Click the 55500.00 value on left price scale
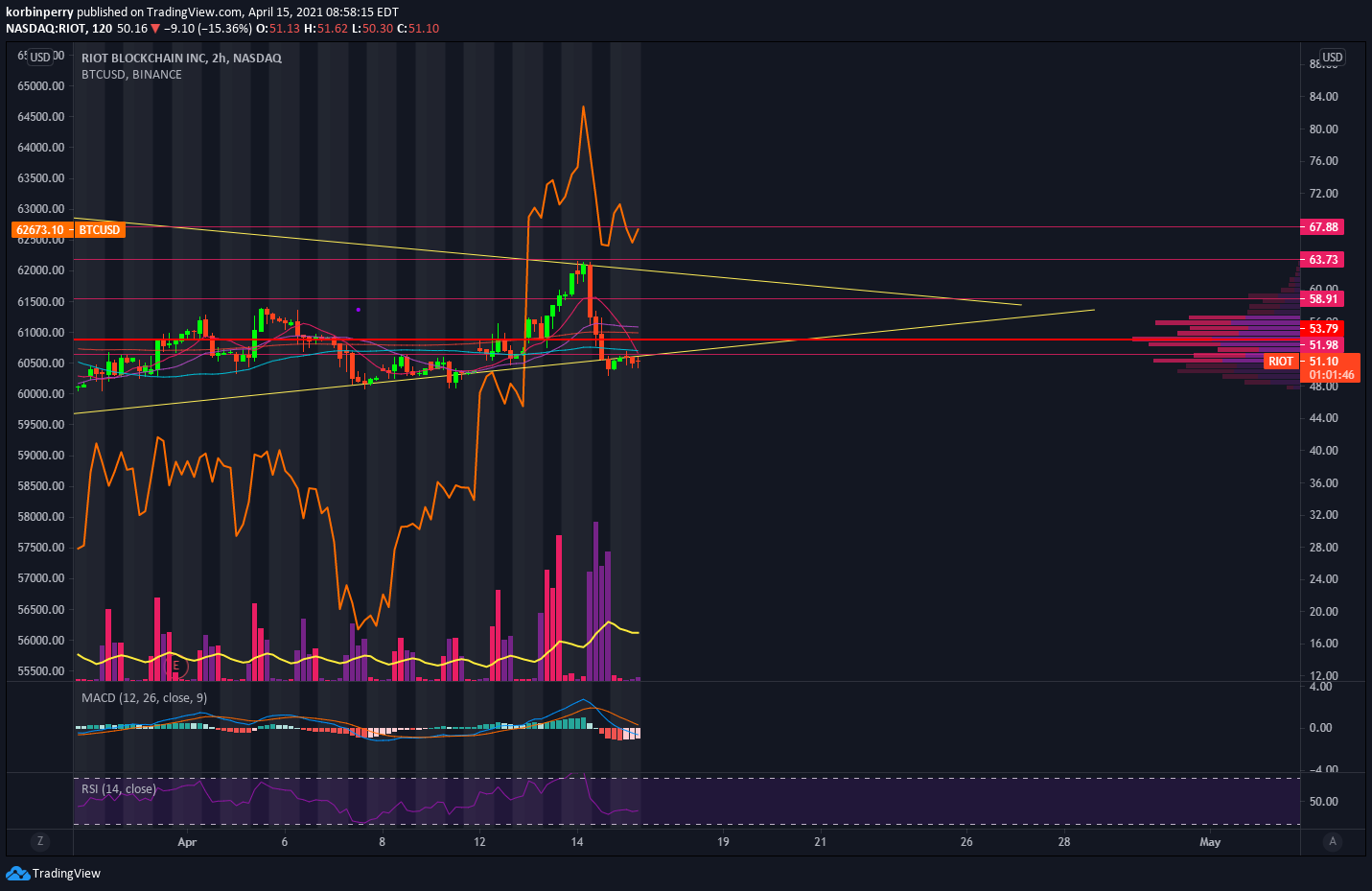This screenshot has width=1372, height=891. (41, 671)
